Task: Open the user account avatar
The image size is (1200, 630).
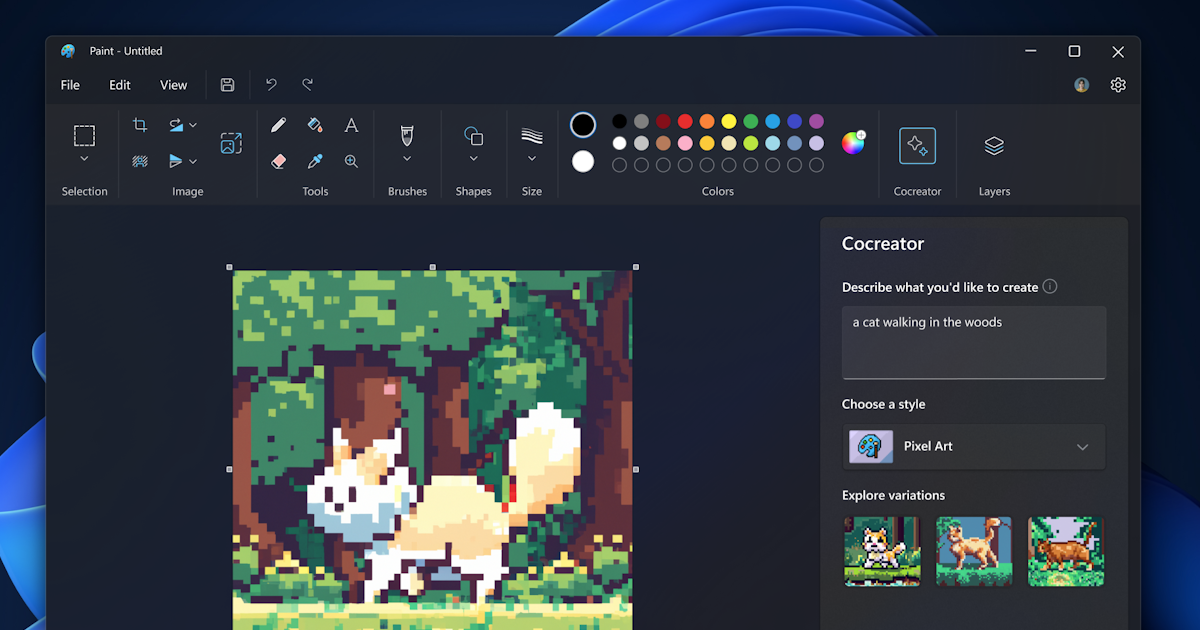Action: click(x=1081, y=85)
